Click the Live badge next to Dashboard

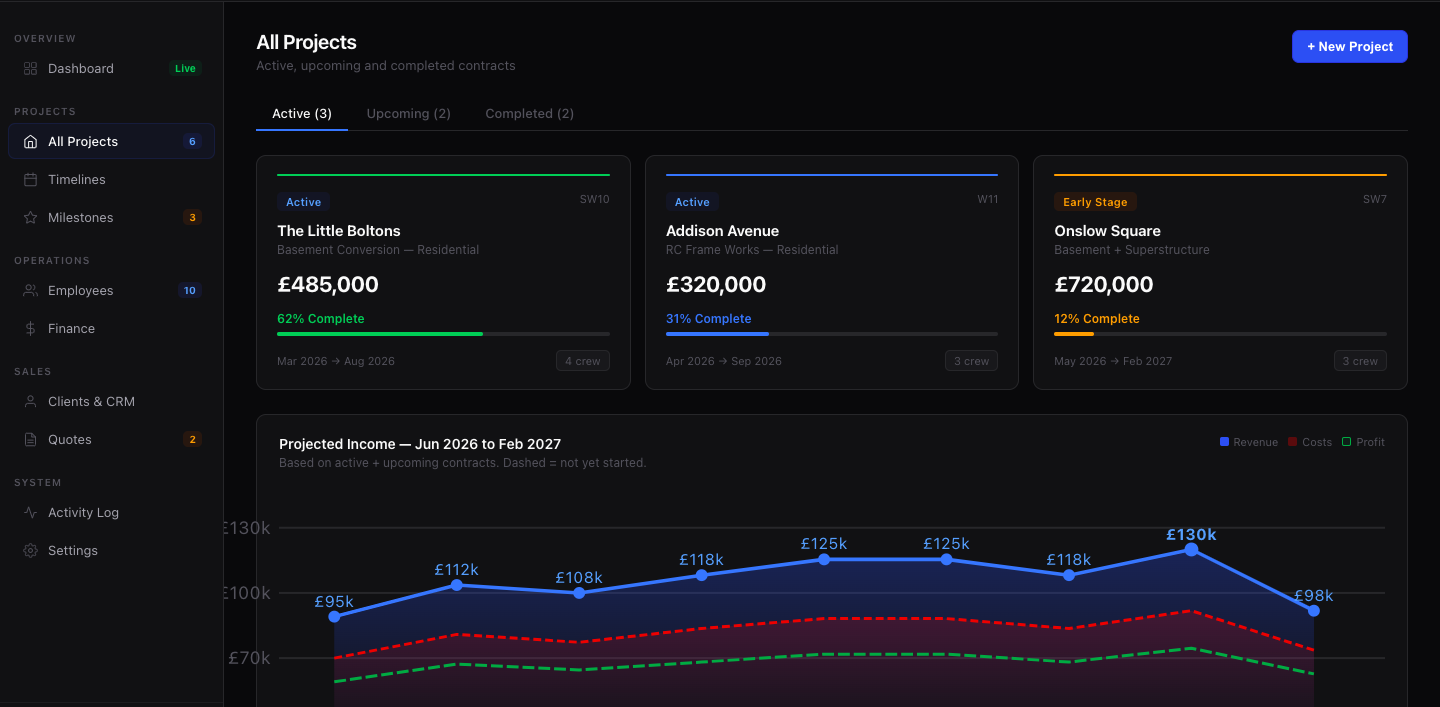[185, 69]
